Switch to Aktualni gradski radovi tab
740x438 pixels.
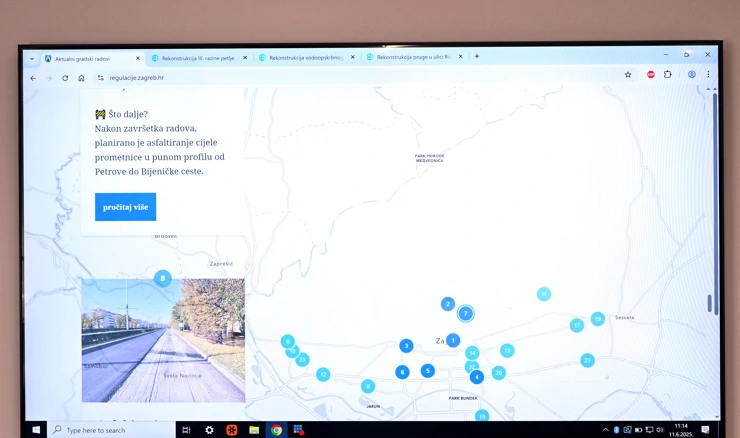pos(89,59)
